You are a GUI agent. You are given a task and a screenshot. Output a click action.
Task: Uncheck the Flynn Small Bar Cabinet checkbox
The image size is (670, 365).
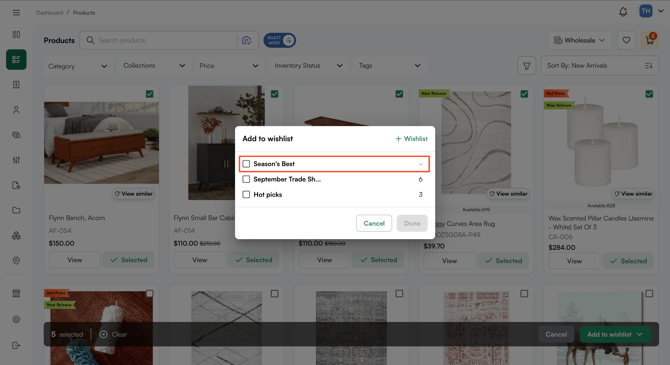(x=274, y=94)
